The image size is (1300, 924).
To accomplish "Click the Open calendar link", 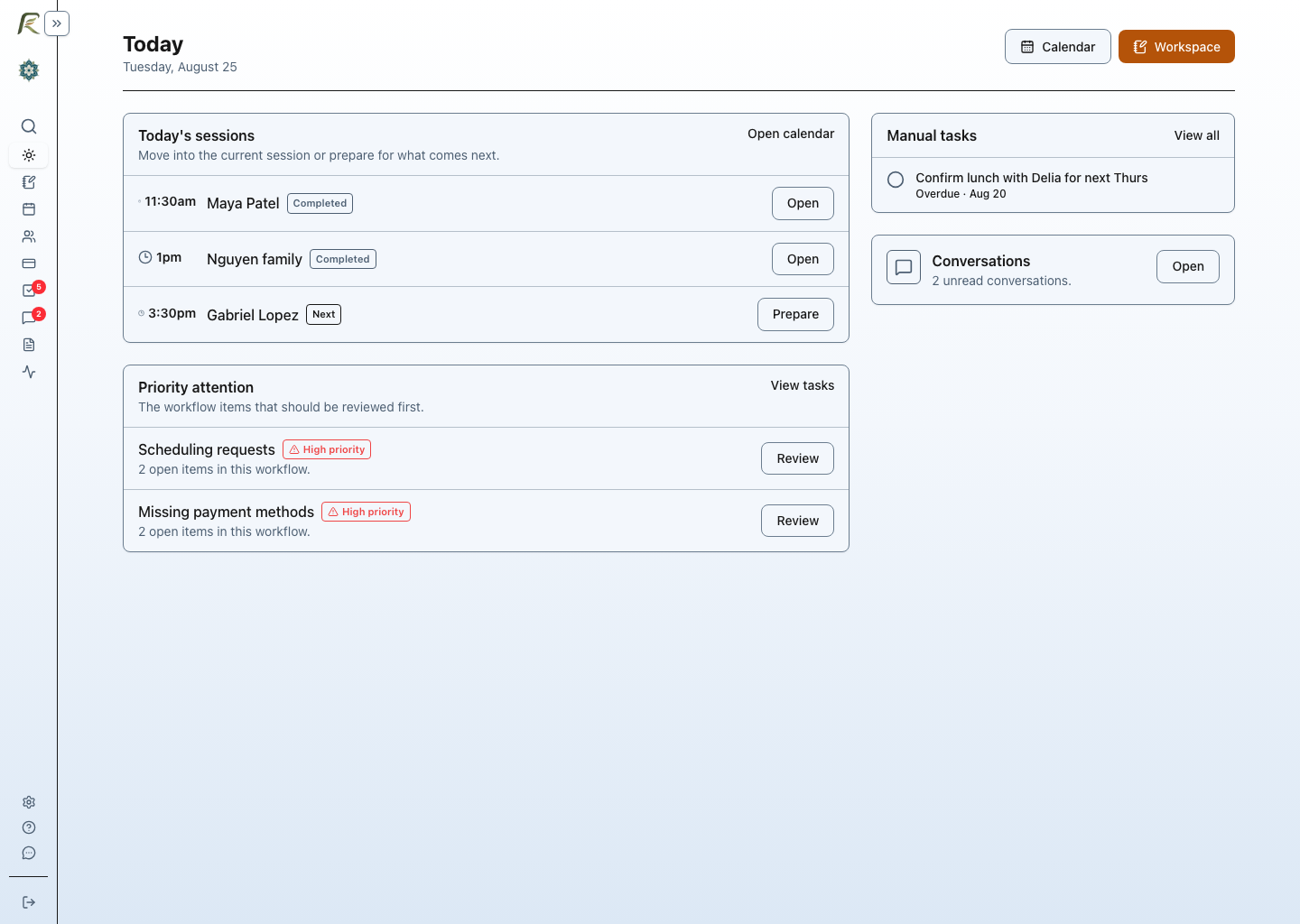I will point(791,134).
